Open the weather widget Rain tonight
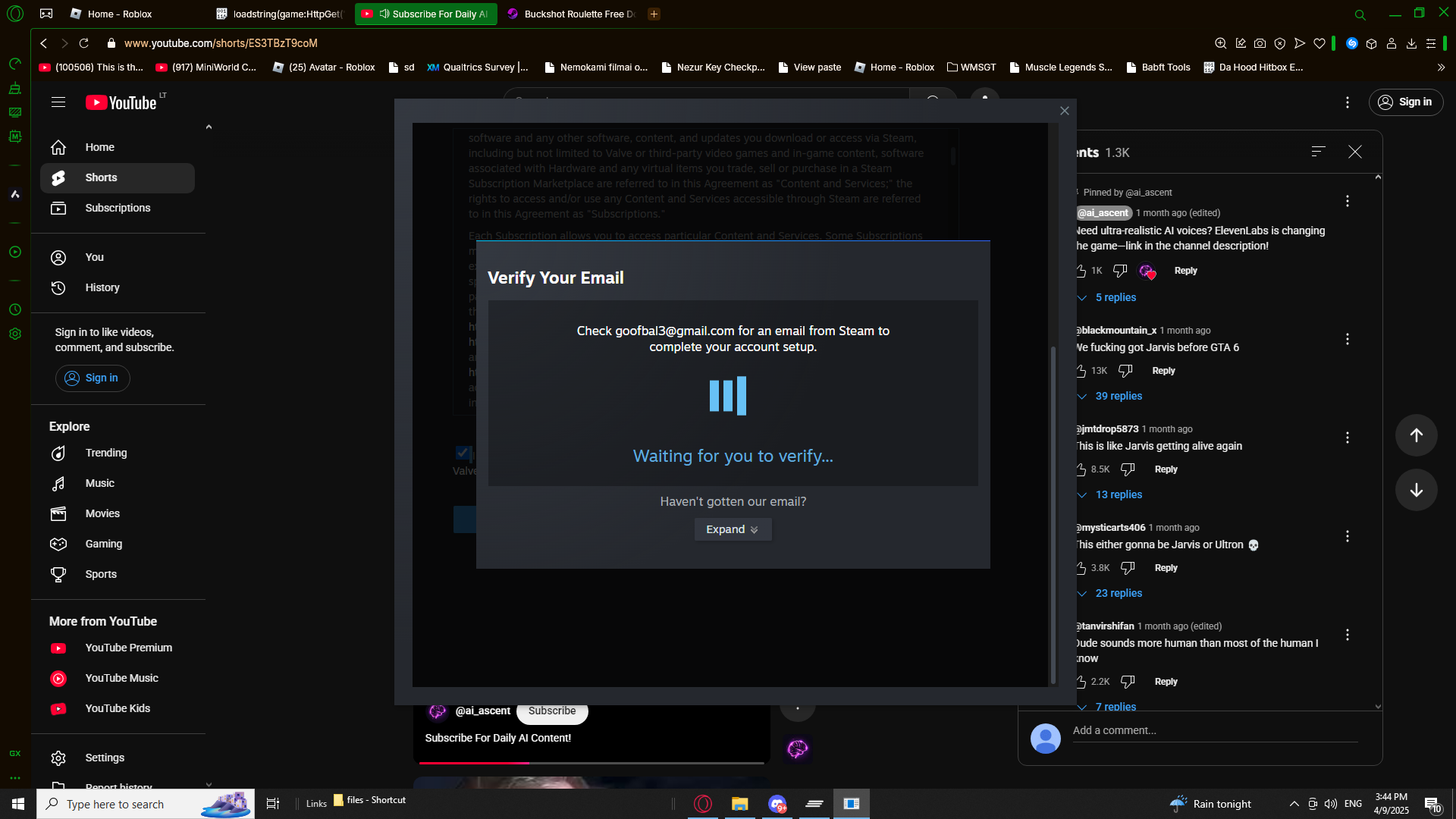 coord(1210,804)
